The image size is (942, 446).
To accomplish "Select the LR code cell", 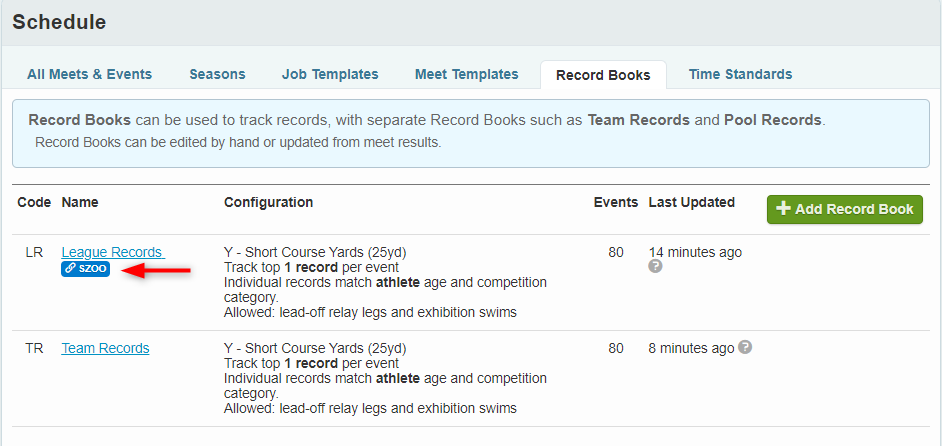I will pos(34,252).
